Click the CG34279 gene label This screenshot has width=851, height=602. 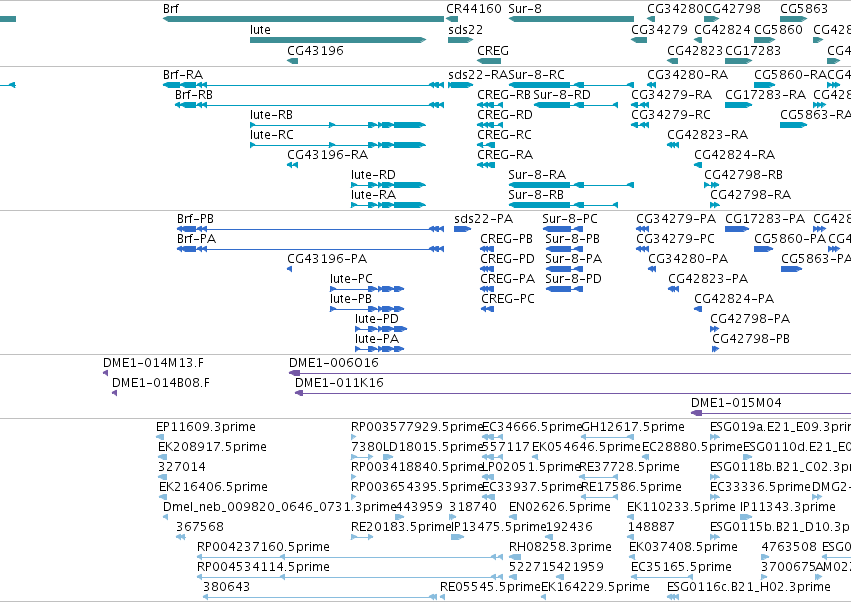(x=659, y=30)
